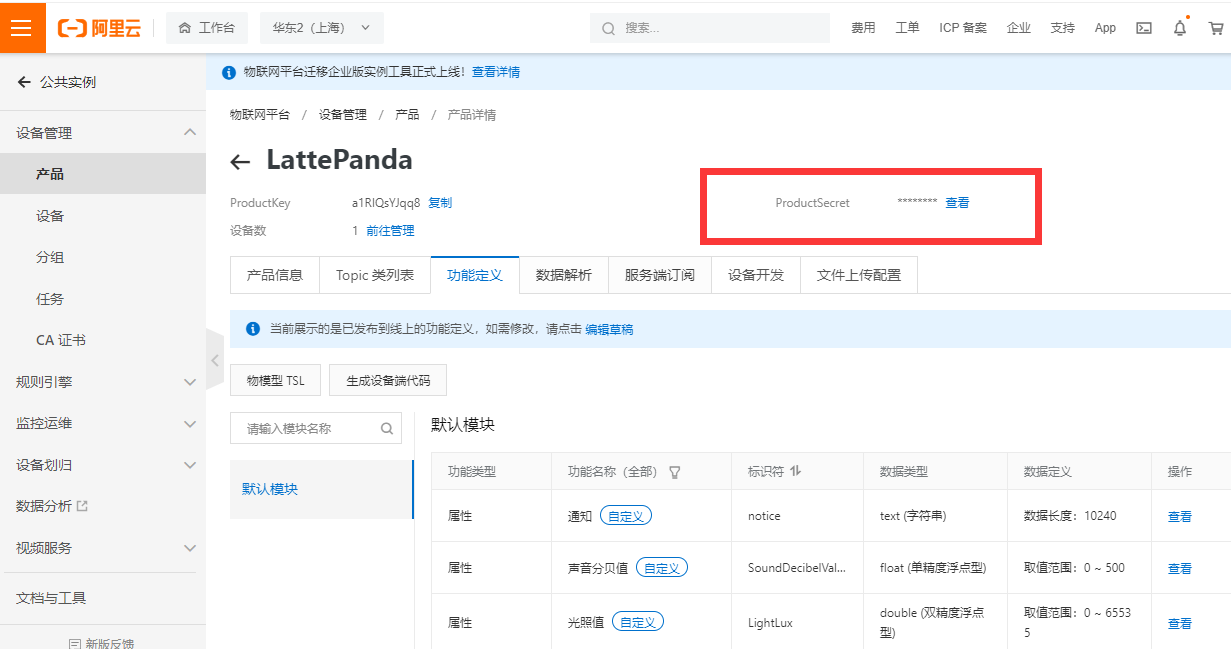Click the Alibaba Cloud logo
Screen dimensions: 1231x649
[99, 28]
